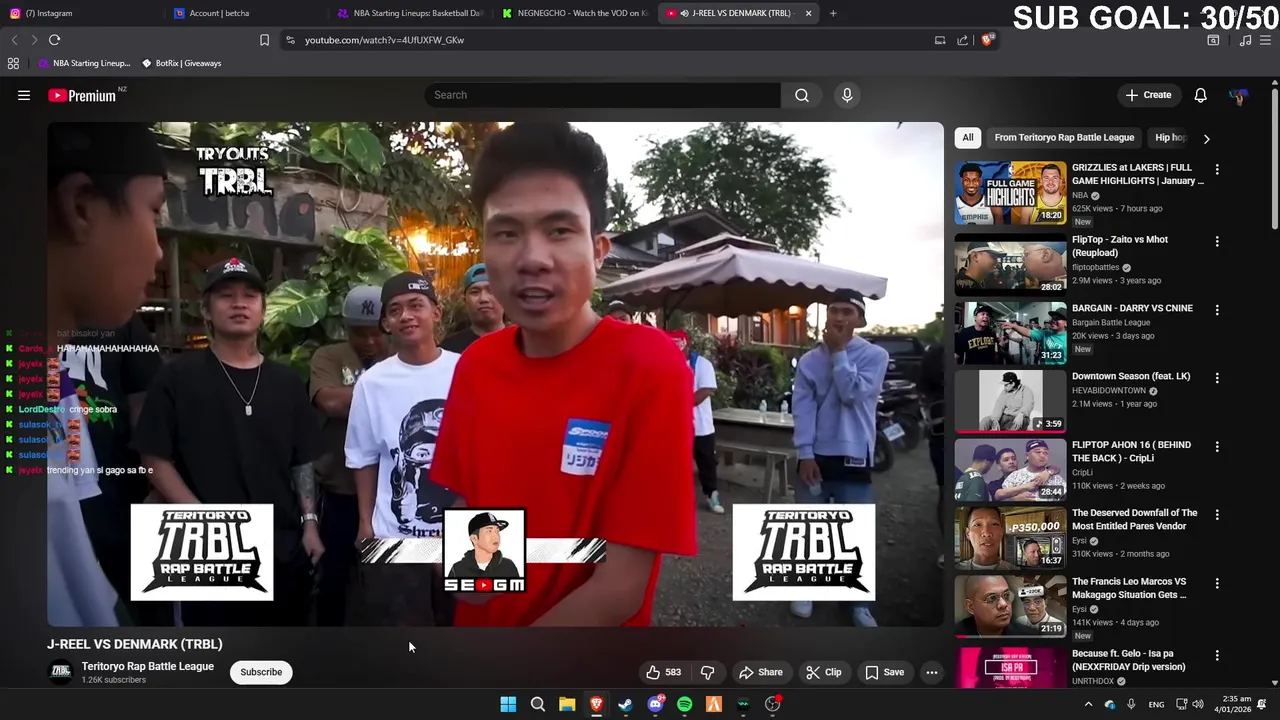The image size is (1280, 720).
Task: Switch to Account betcha browser tab
Action: tap(245, 13)
